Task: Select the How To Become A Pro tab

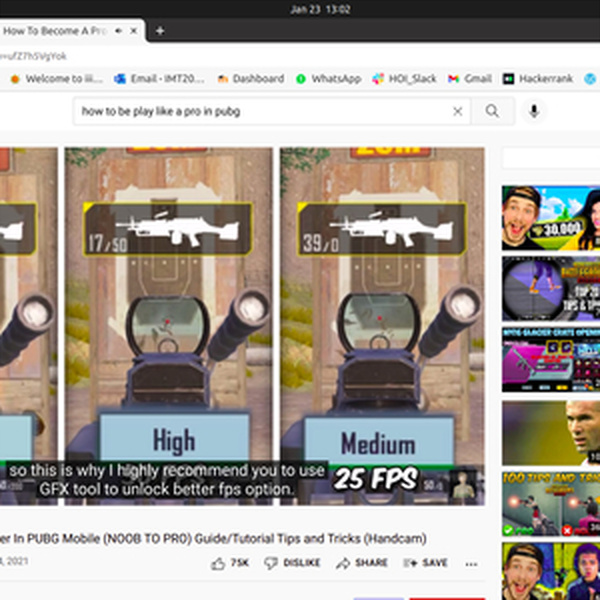Action: [54, 31]
